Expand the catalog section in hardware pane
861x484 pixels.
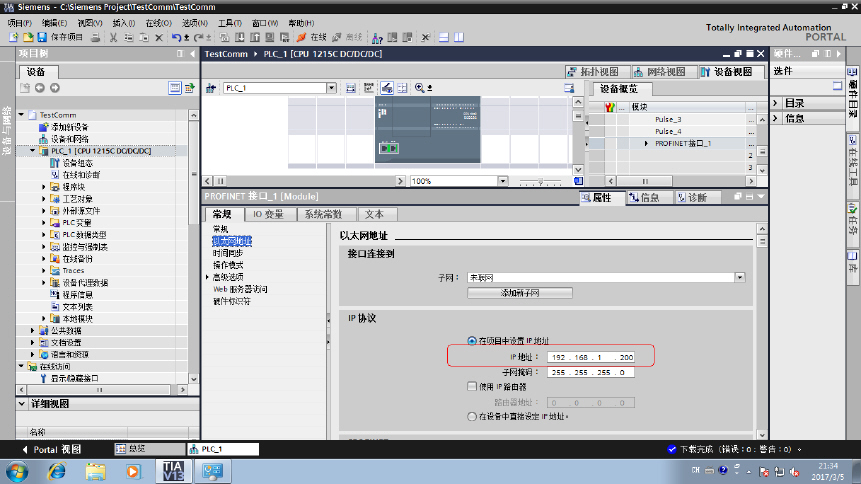[775, 103]
